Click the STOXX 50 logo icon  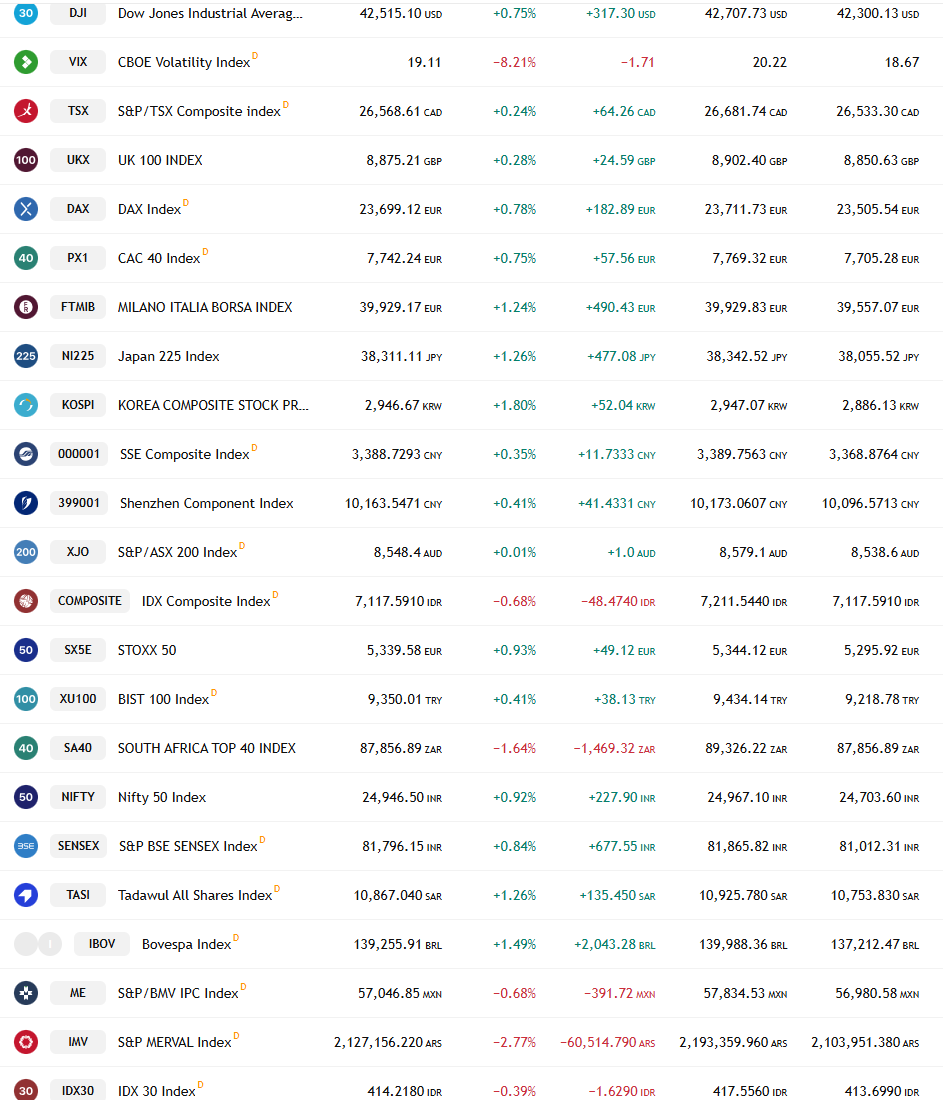(26, 650)
